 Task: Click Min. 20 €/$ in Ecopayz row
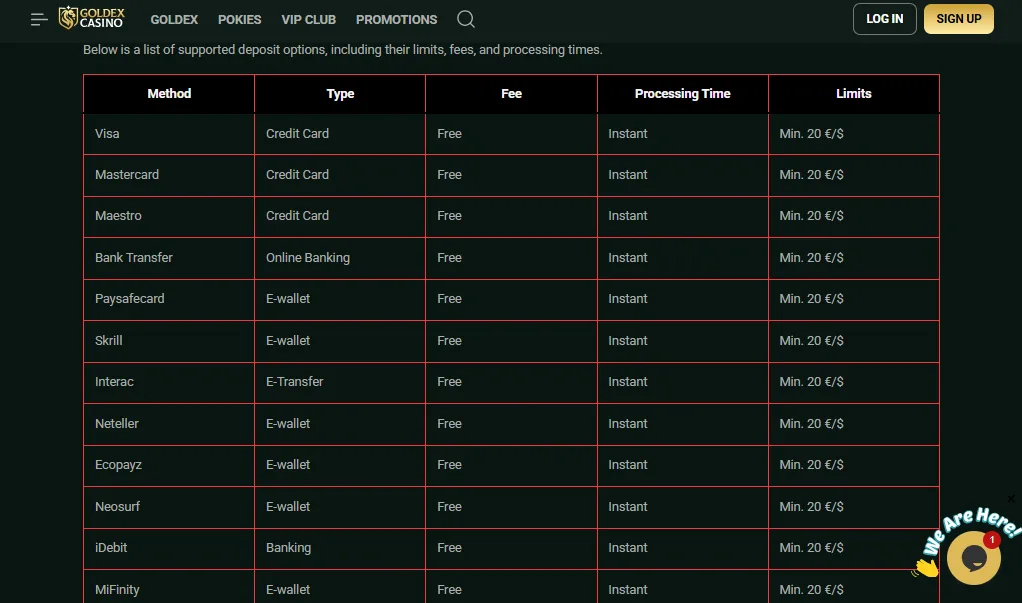pyautogui.click(x=854, y=465)
